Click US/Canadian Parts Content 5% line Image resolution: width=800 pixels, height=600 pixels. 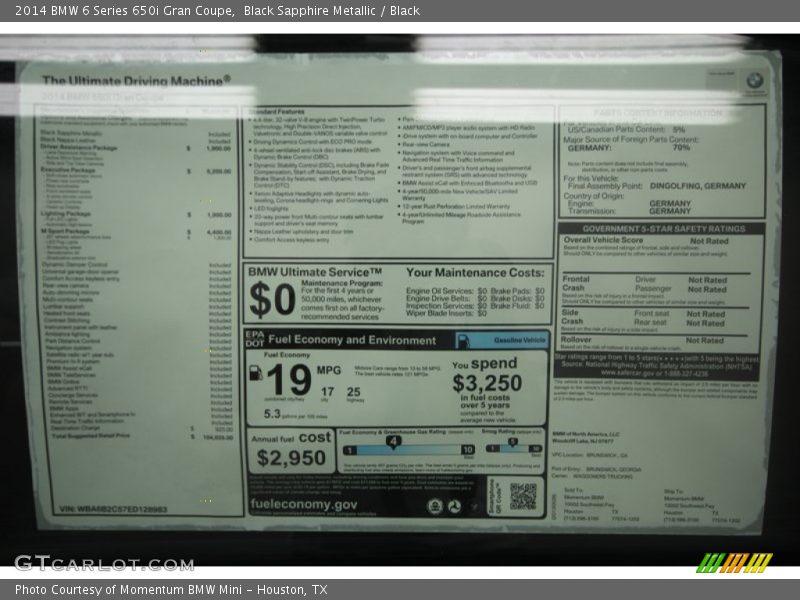[626, 129]
